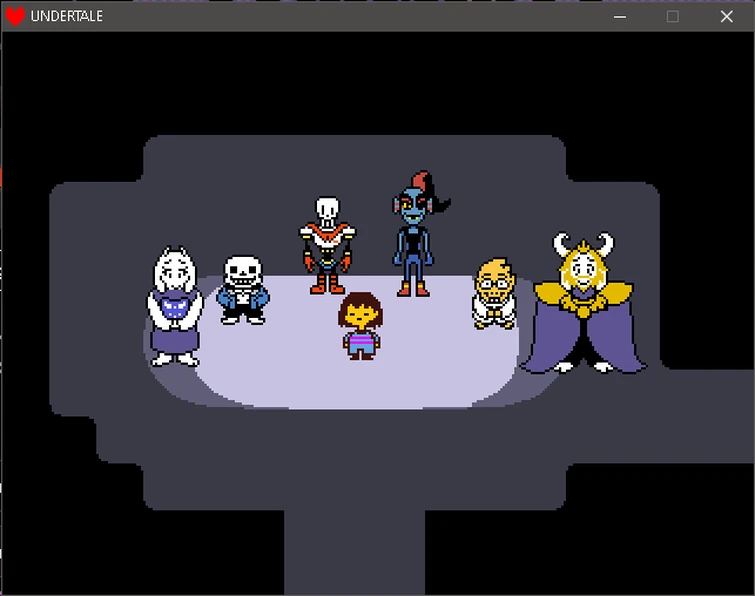Click on Asgore with the horns and cape
The height and width of the screenshot is (596, 755).
click(x=583, y=303)
